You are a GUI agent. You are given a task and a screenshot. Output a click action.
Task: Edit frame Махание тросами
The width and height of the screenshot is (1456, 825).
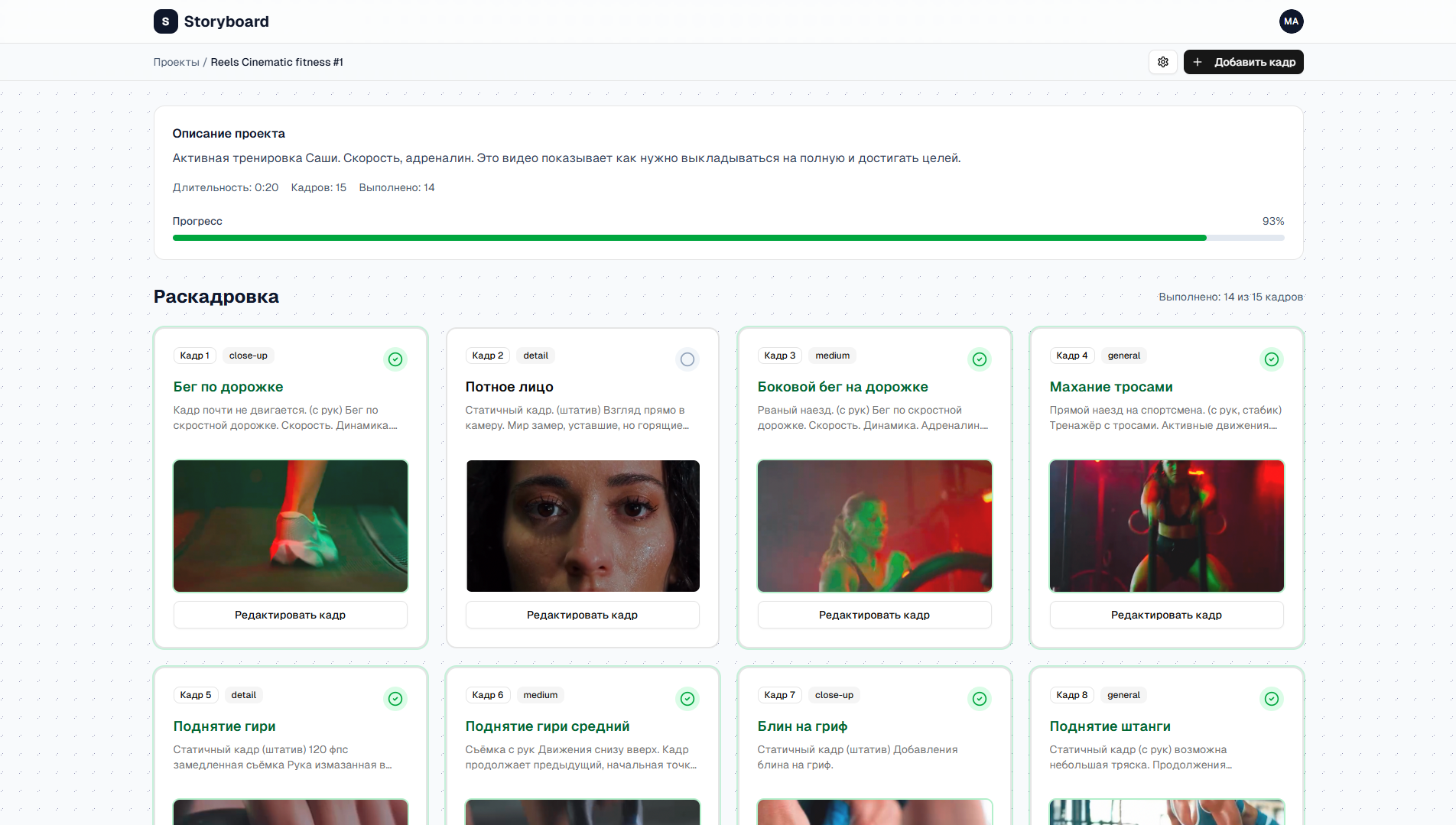coord(1167,615)
